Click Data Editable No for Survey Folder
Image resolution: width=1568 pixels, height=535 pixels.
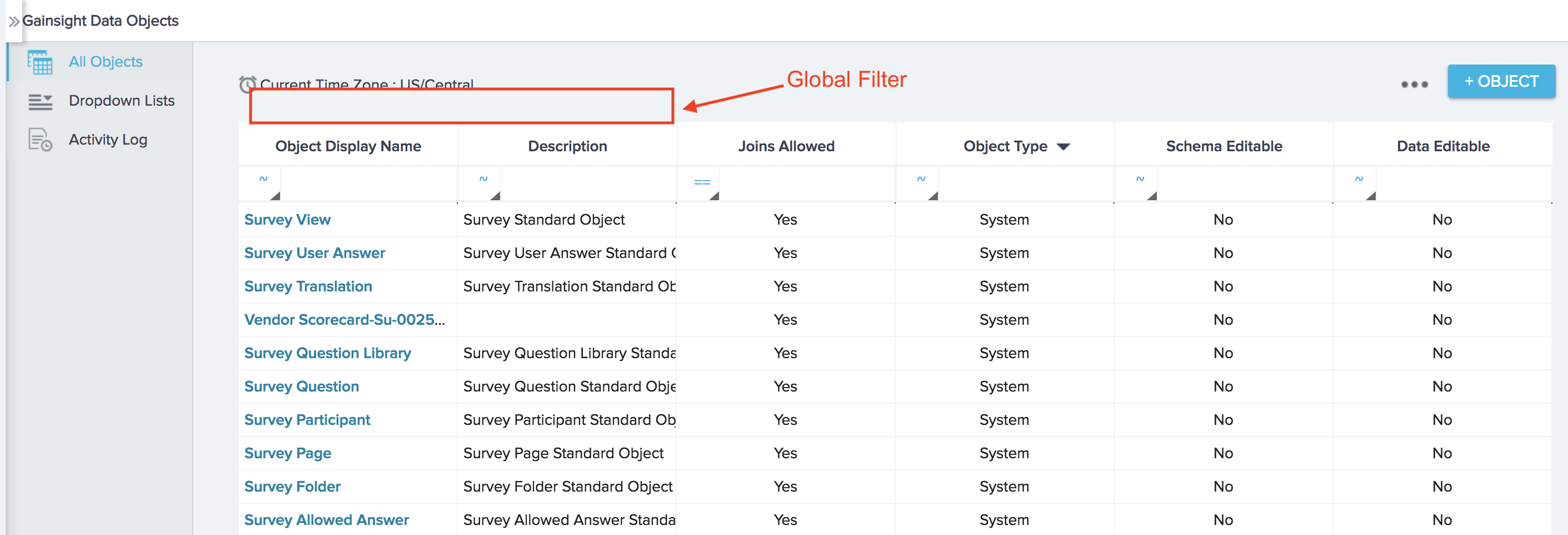click(x=1442, y=487)
